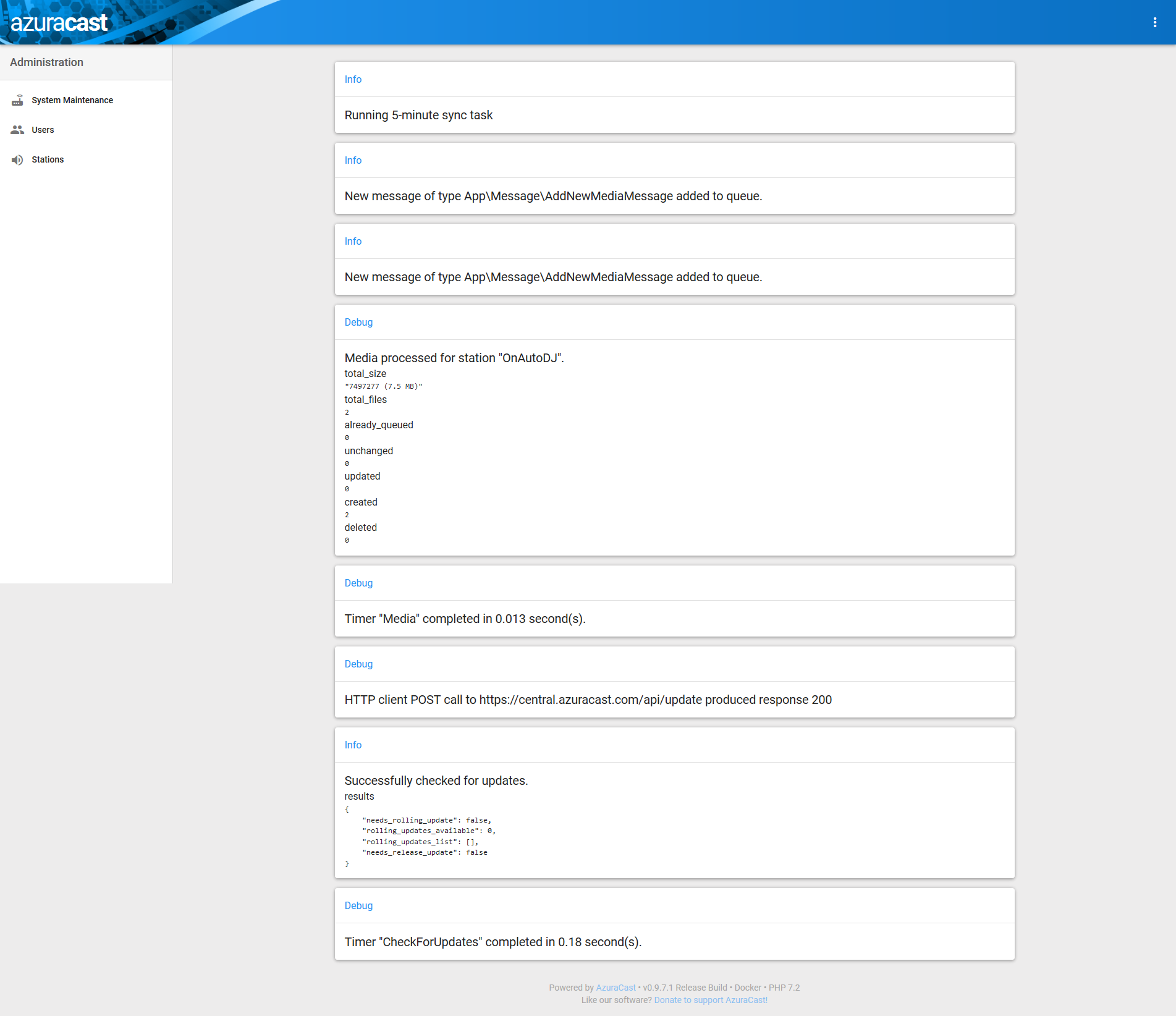Open the Donate to support AzuraCast link
1176x1016 pixels.
click(710, 999)
